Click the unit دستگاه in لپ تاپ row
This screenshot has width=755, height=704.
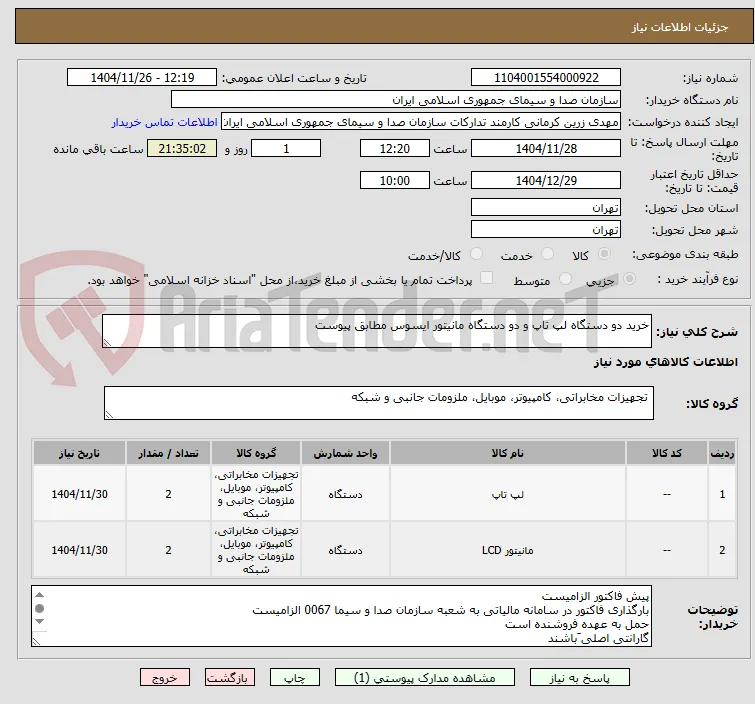345,494
